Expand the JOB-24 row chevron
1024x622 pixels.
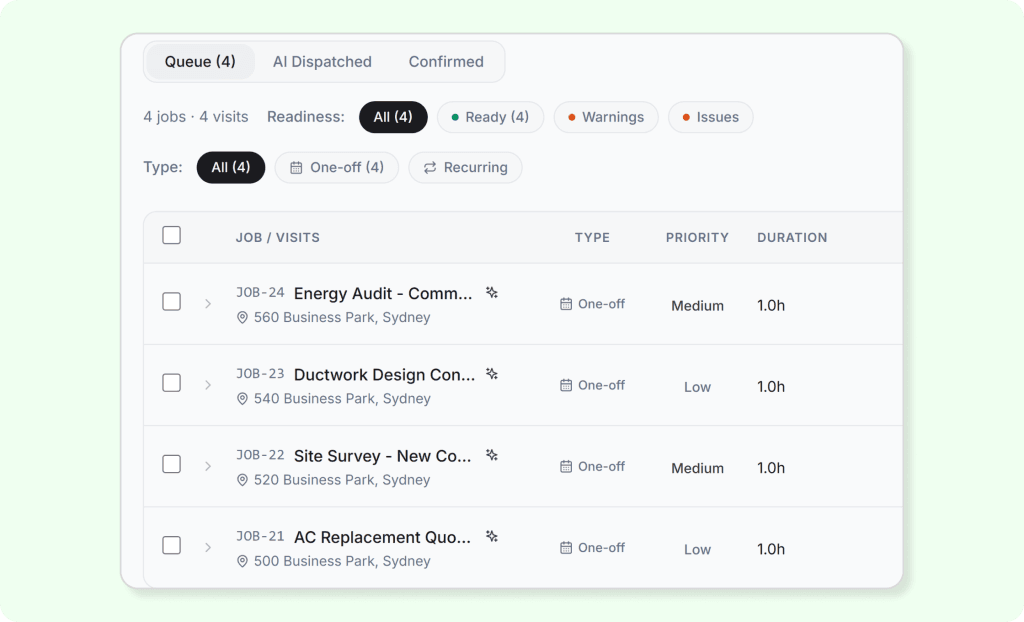click(x=208, y=304)
